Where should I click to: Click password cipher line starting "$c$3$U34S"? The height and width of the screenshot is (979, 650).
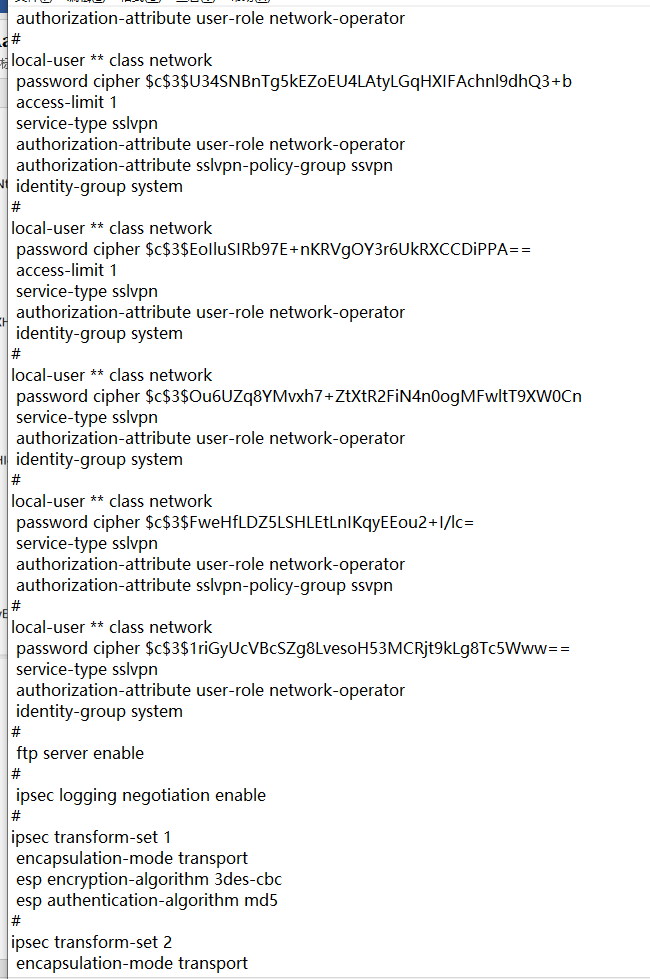294,81
